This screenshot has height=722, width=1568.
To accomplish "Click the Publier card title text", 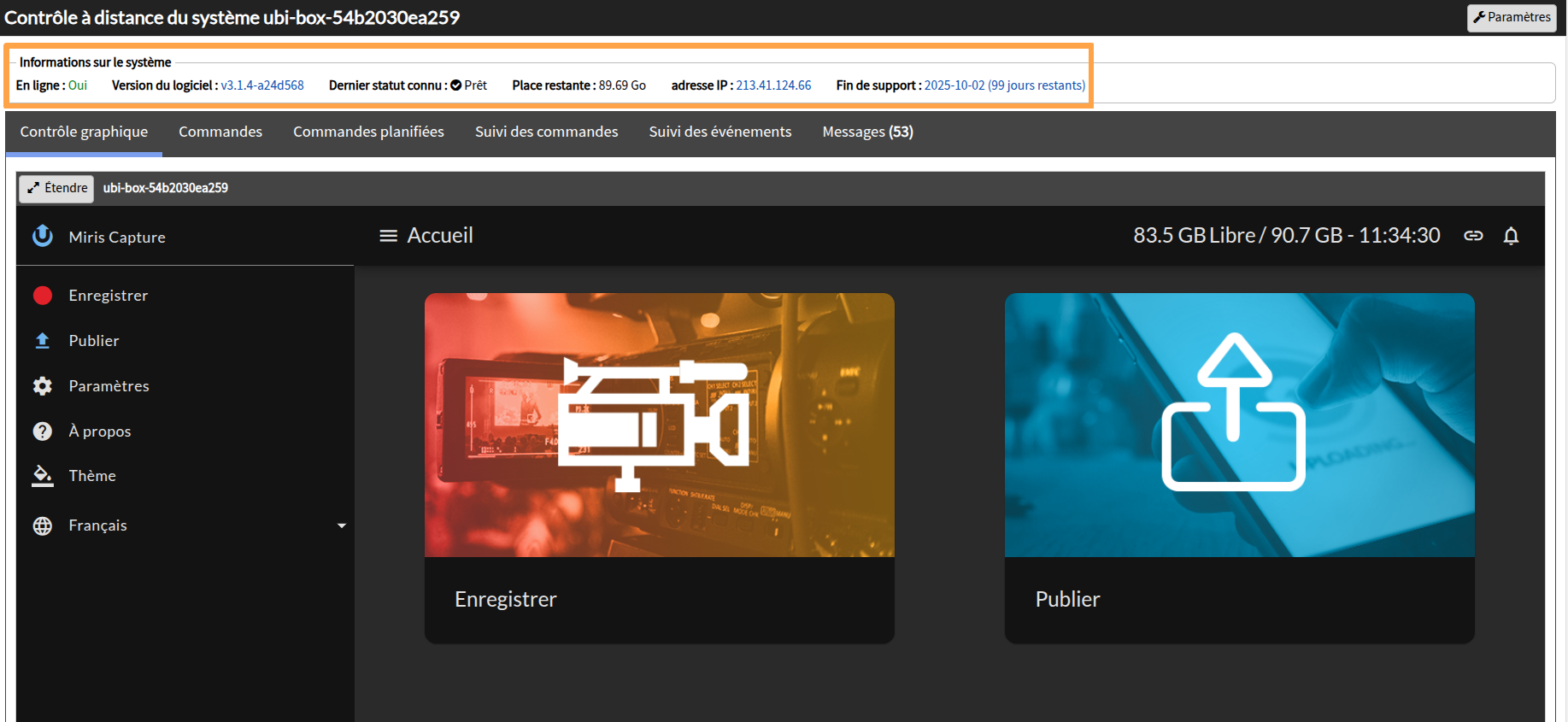I will click(1068, 600).
